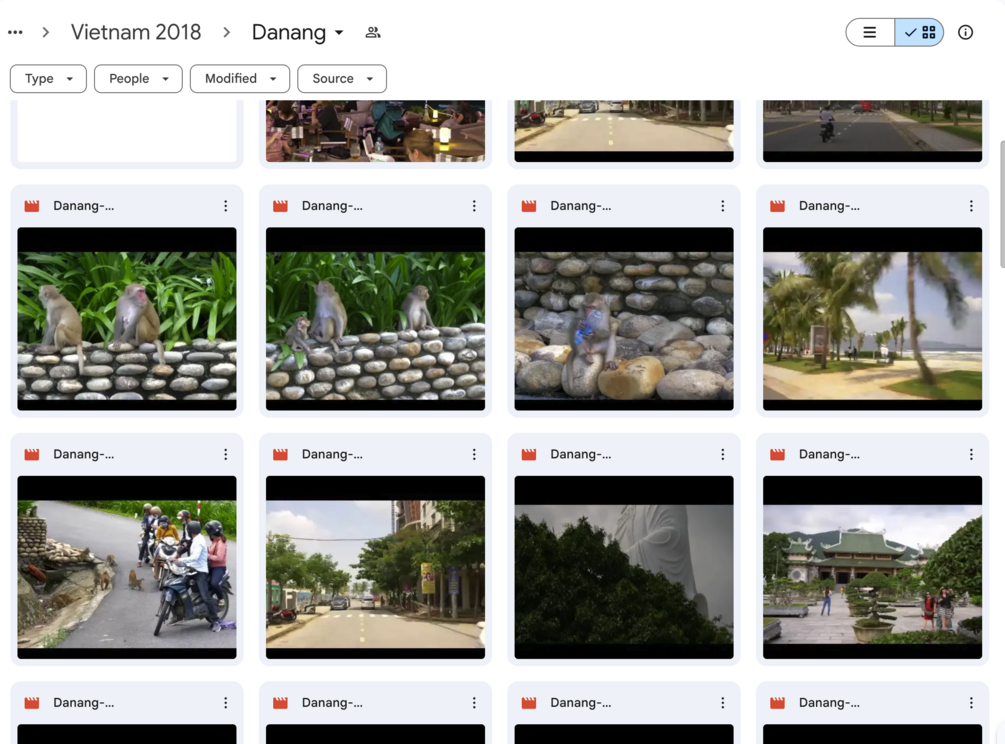
Task: Switch to list layout view
Action: (x=870, y=32)
